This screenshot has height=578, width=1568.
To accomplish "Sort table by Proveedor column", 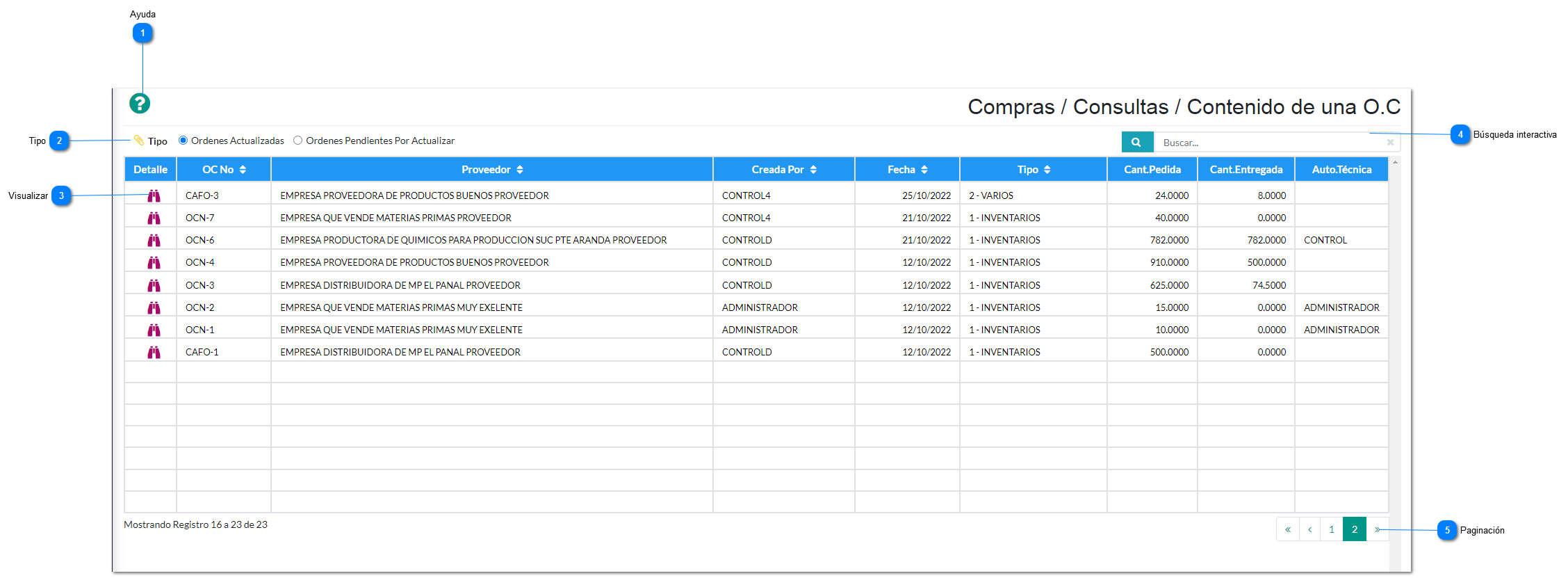I will click(x=492, y=170).
